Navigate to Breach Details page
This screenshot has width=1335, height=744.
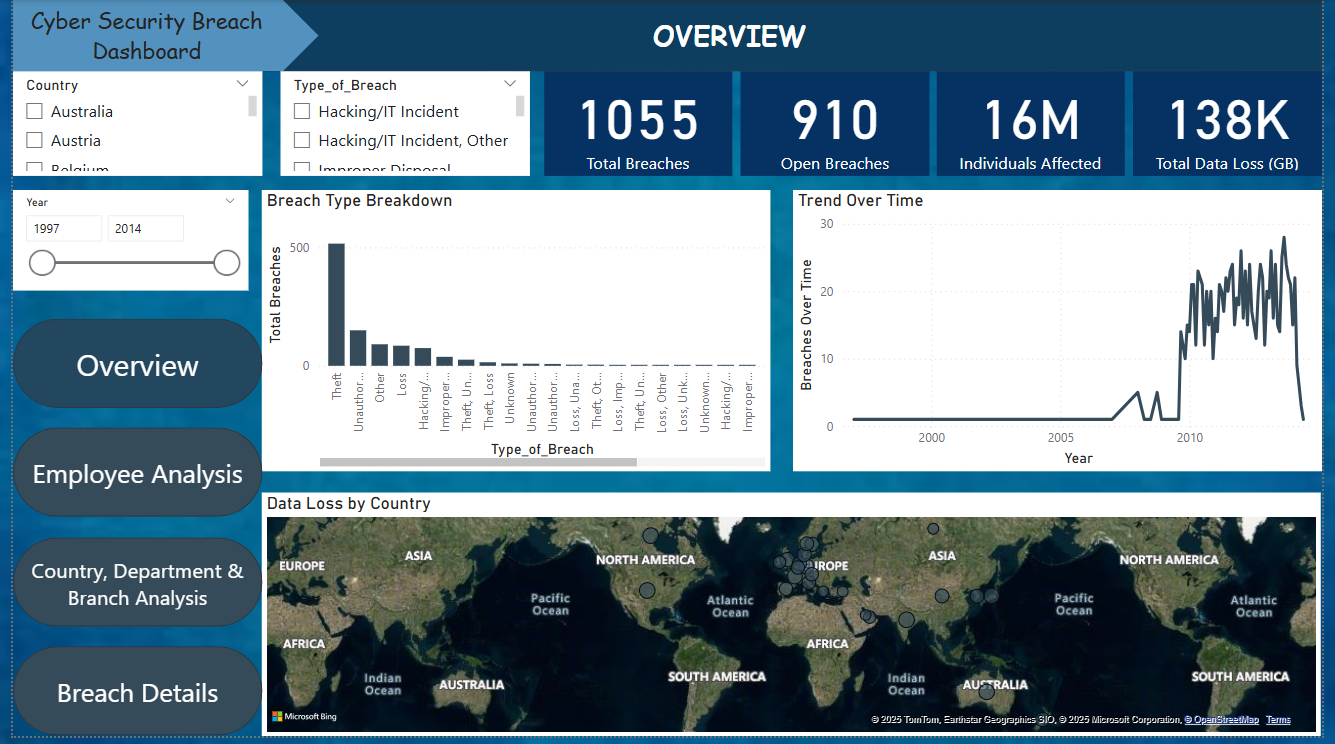point(138,692)
